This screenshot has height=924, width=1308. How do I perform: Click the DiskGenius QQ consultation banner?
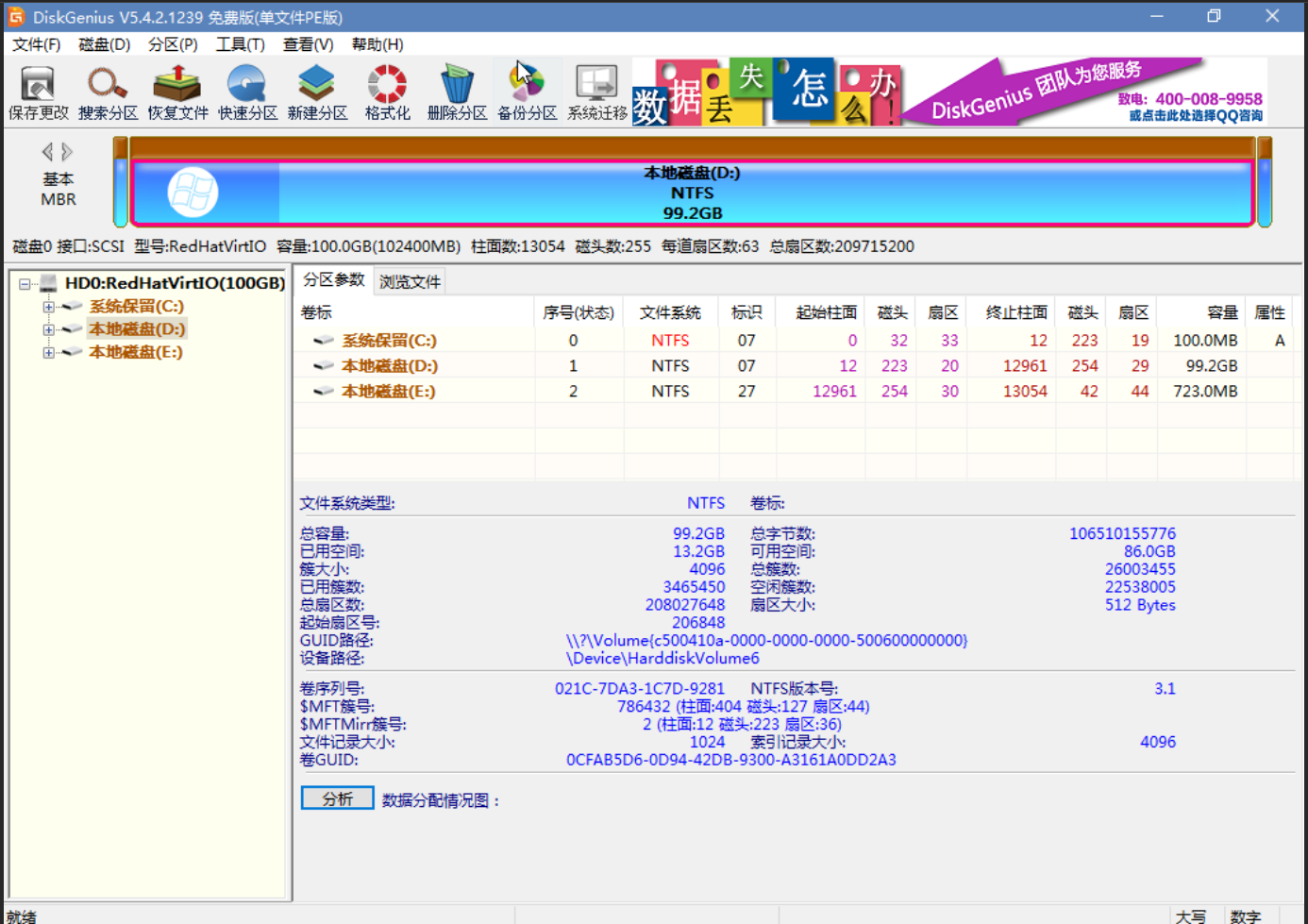click(x=1085, y=92)
